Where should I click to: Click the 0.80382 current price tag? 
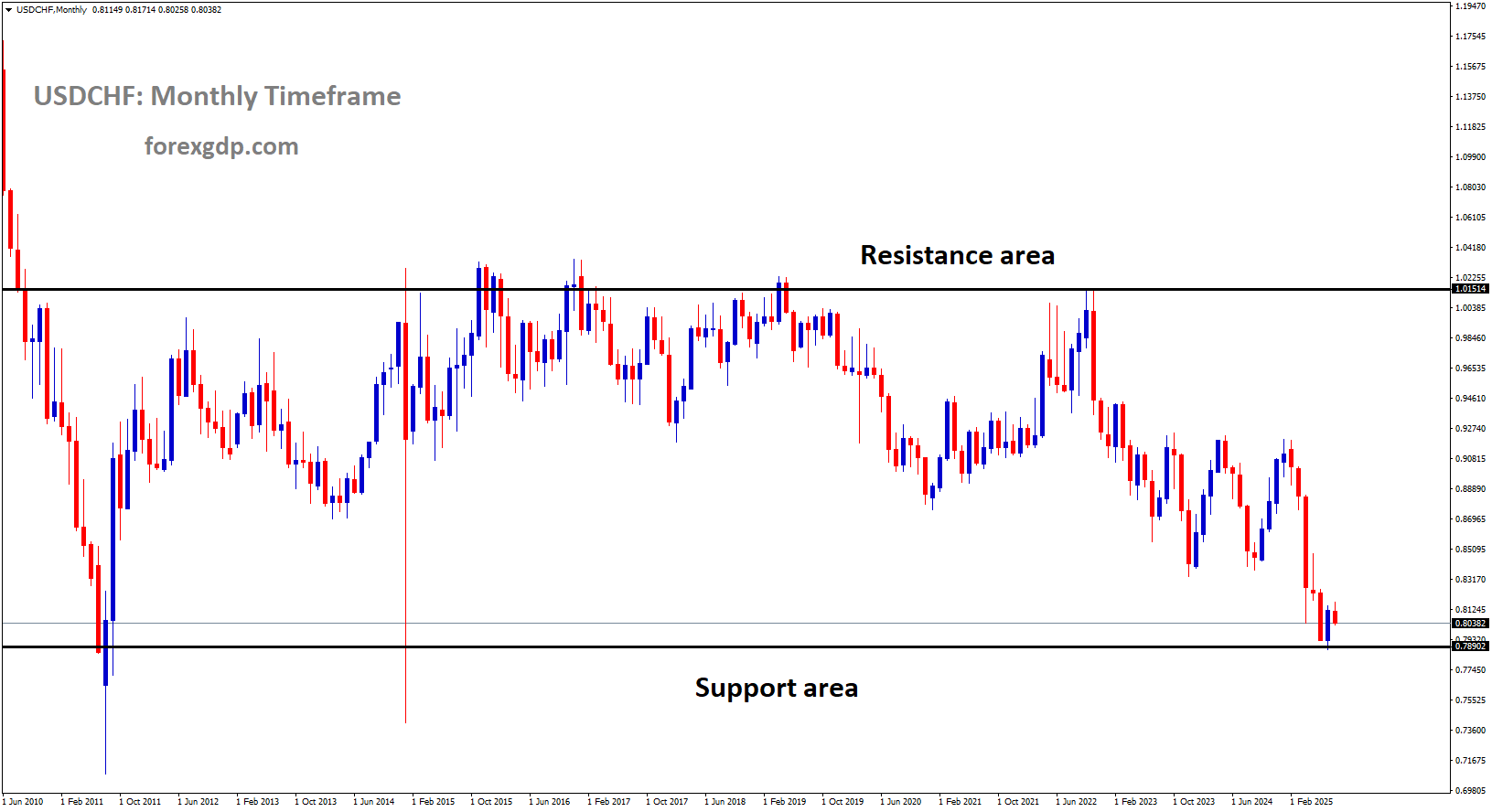point(1470,624)
